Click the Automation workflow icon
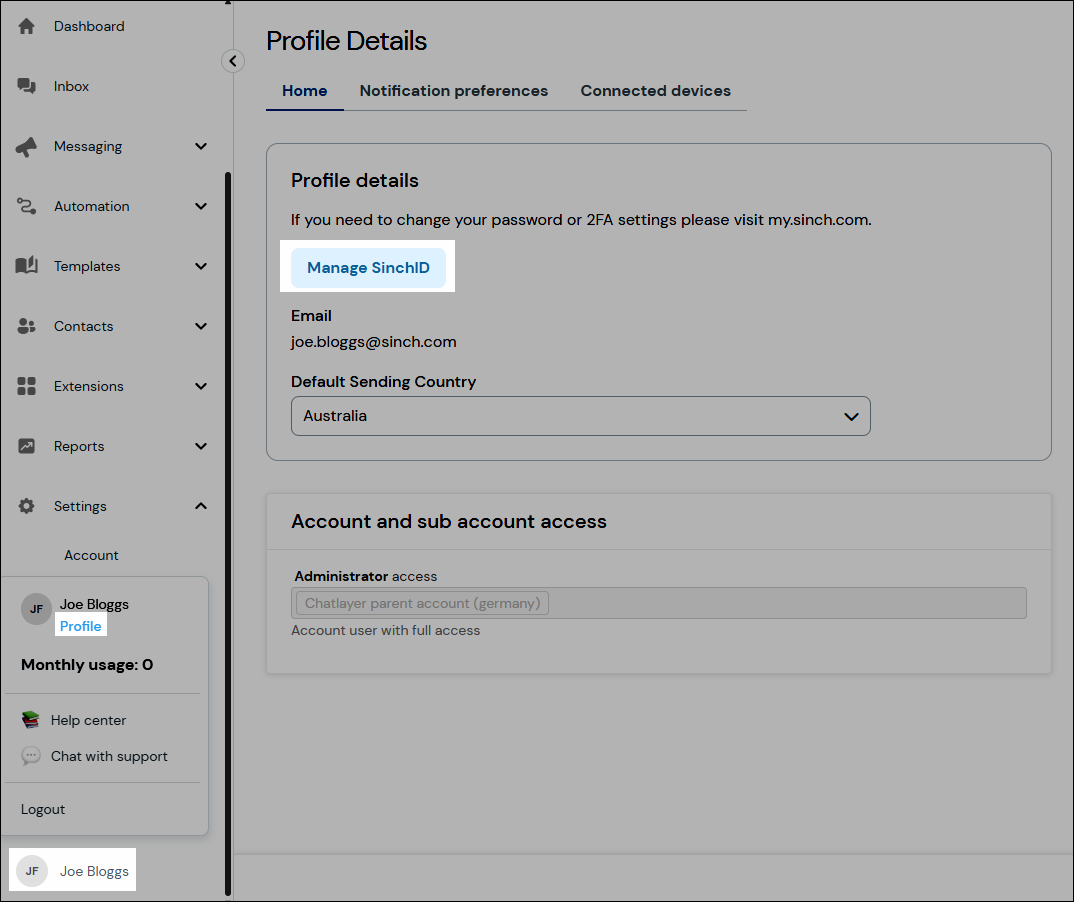Viewport: 1074px width, 902px height. pyautogui.click(x=27, y=206)
